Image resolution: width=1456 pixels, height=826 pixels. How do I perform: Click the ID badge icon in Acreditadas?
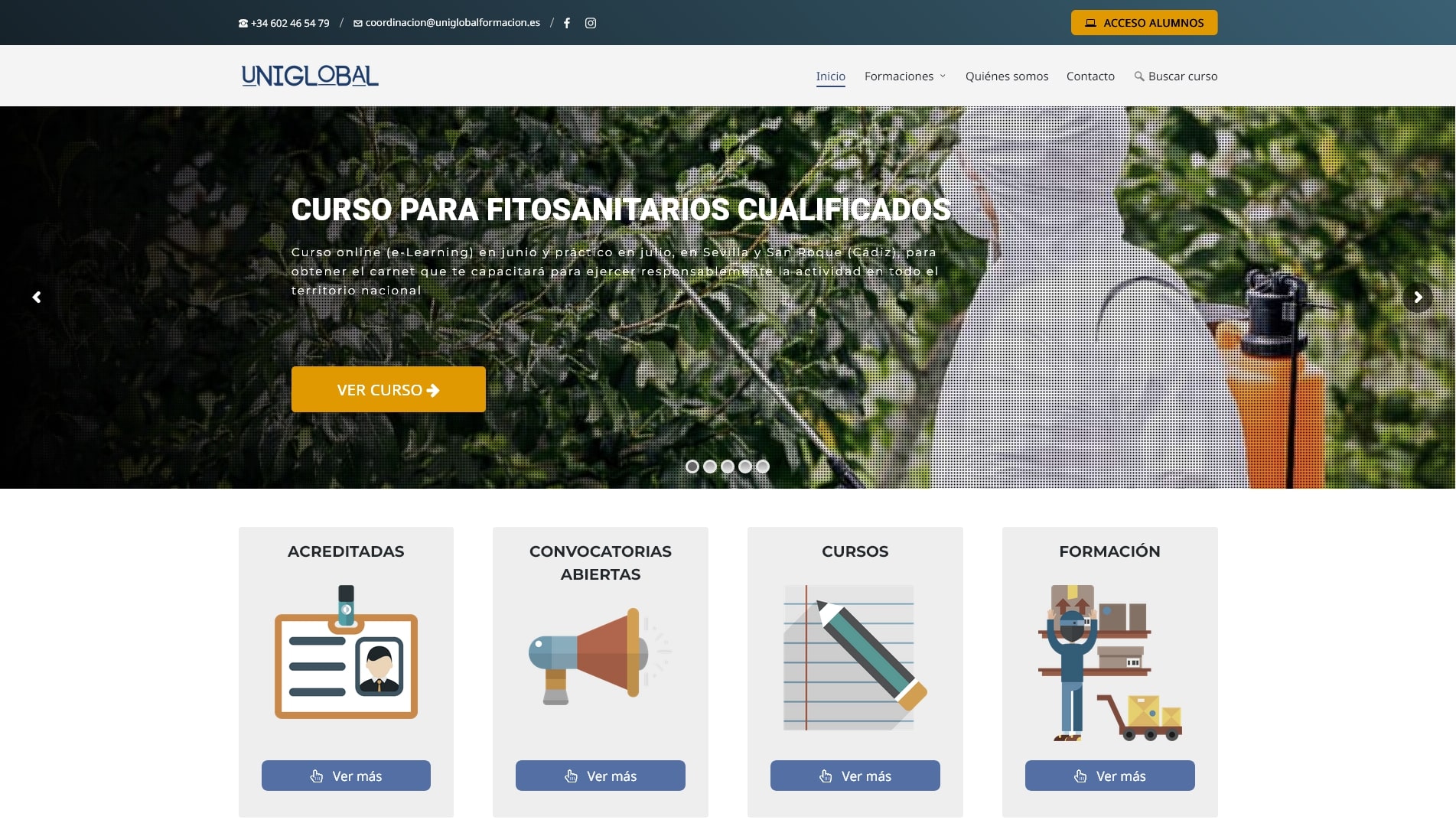pos(346,652)
